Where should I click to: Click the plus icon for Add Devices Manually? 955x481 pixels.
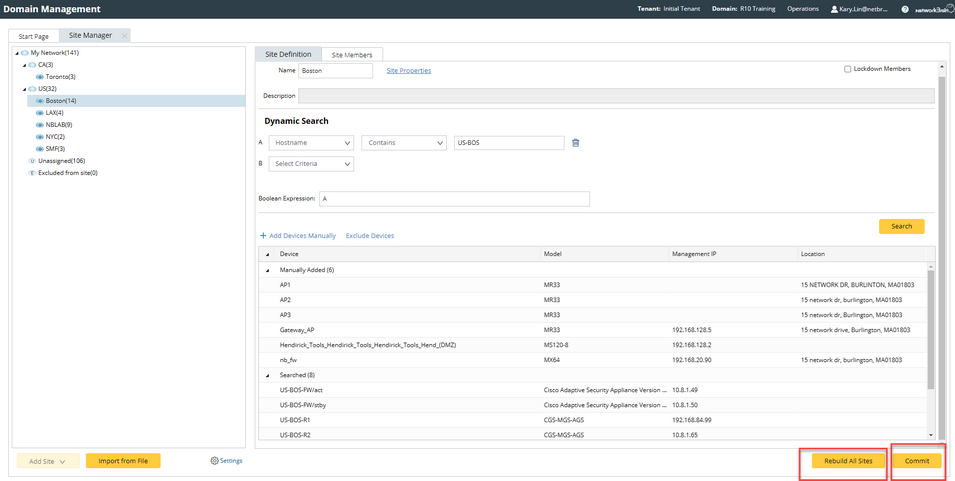[263, 236]
